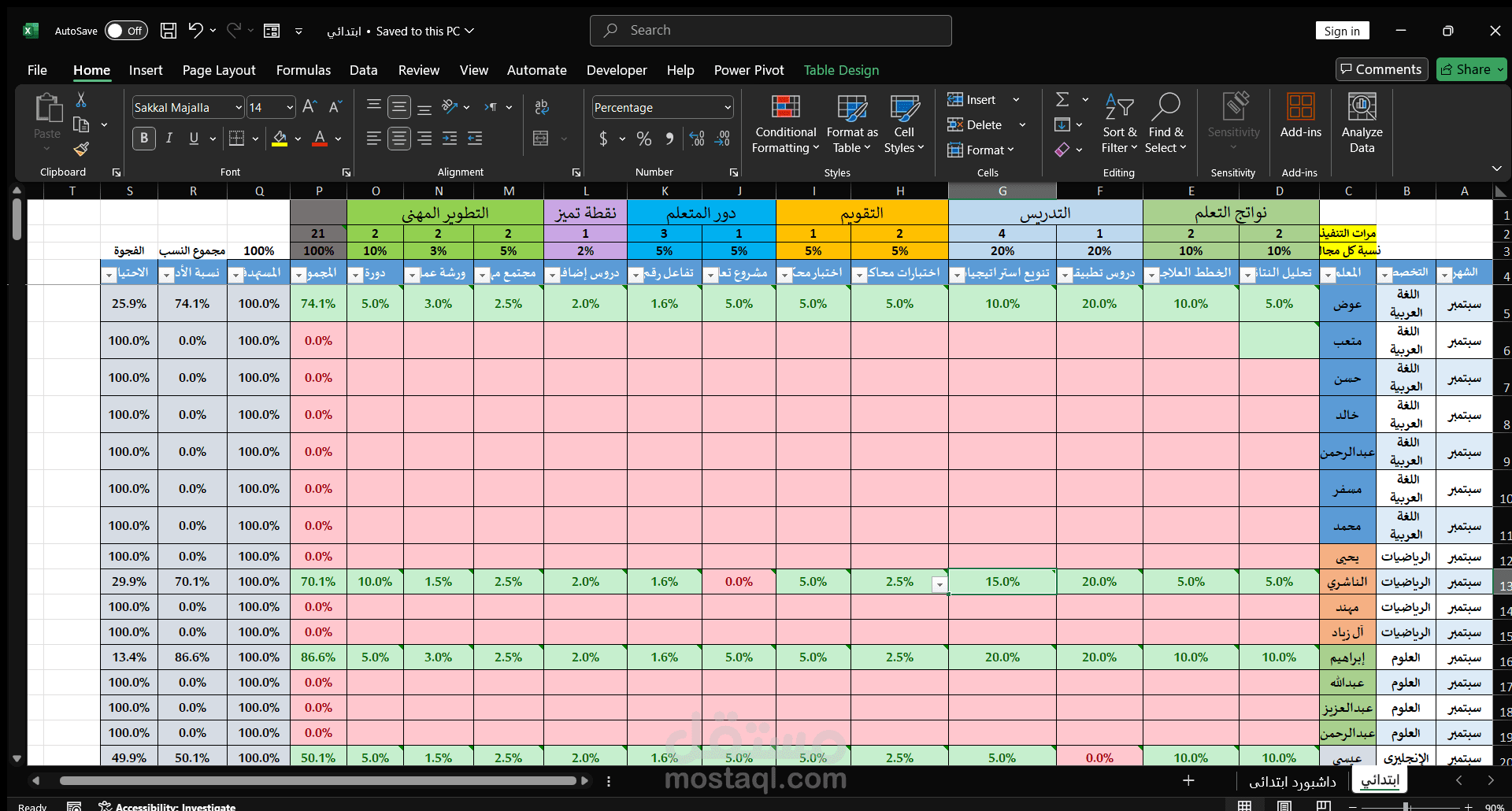1512x811 pixels.
Task: Click the Accounting dollar format icon
Action: 603,139
